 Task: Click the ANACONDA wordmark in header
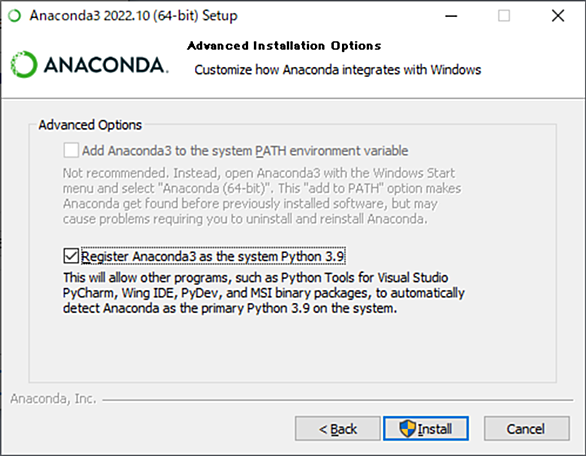[106, 65]
